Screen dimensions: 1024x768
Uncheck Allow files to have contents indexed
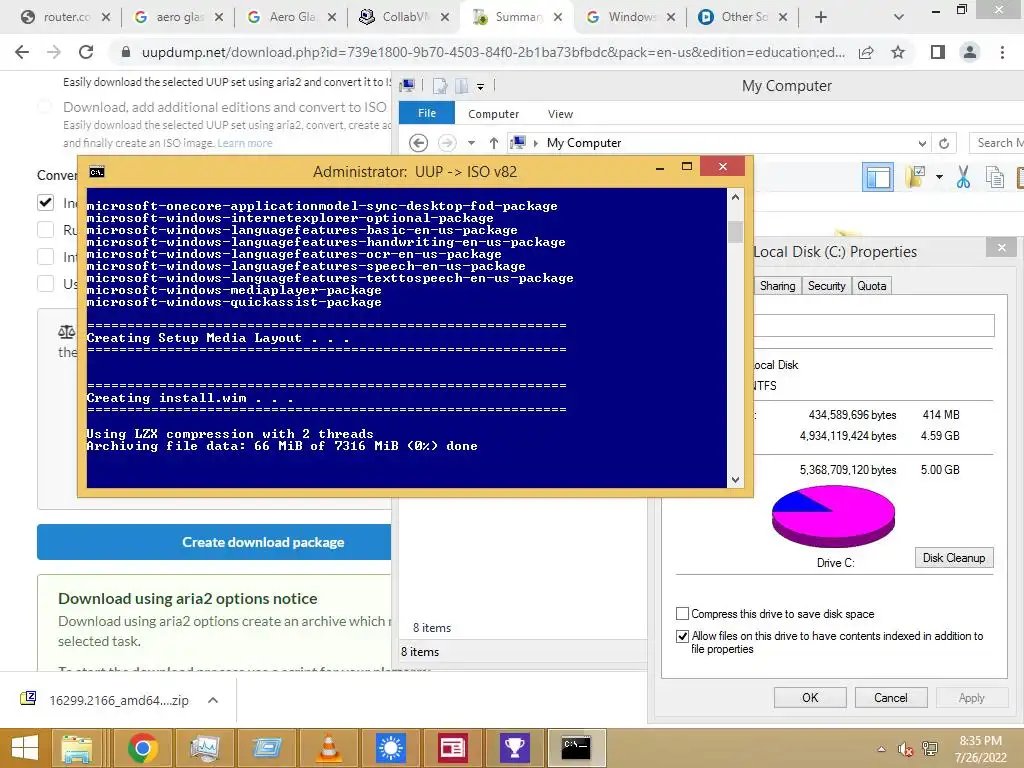pyautogui.click(x=682, y=636)
